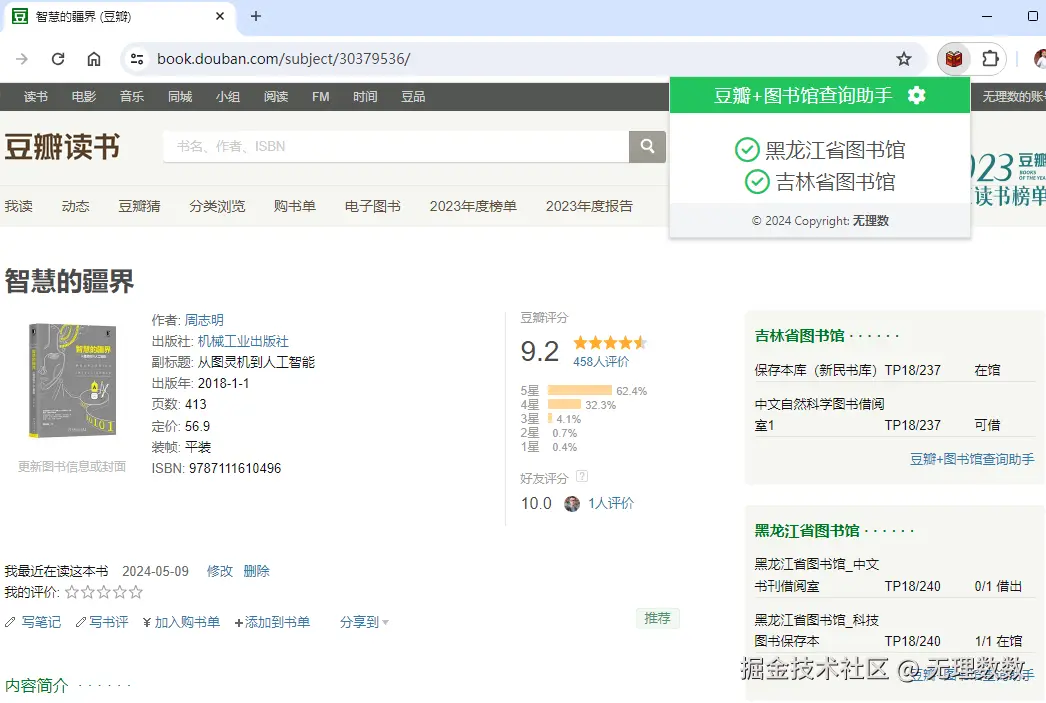
Task: Click 无理数 copyright link in popup
Action: [871, 221]
